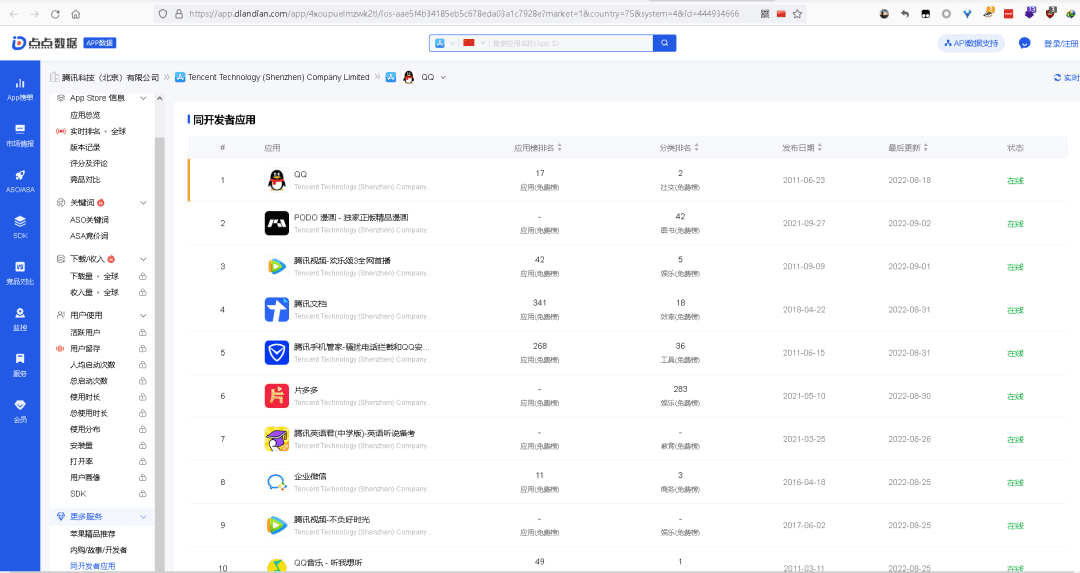Open the SDK layers sidebar icon
This screenshot has width=1080, height=573.
[x=20, y=221]
